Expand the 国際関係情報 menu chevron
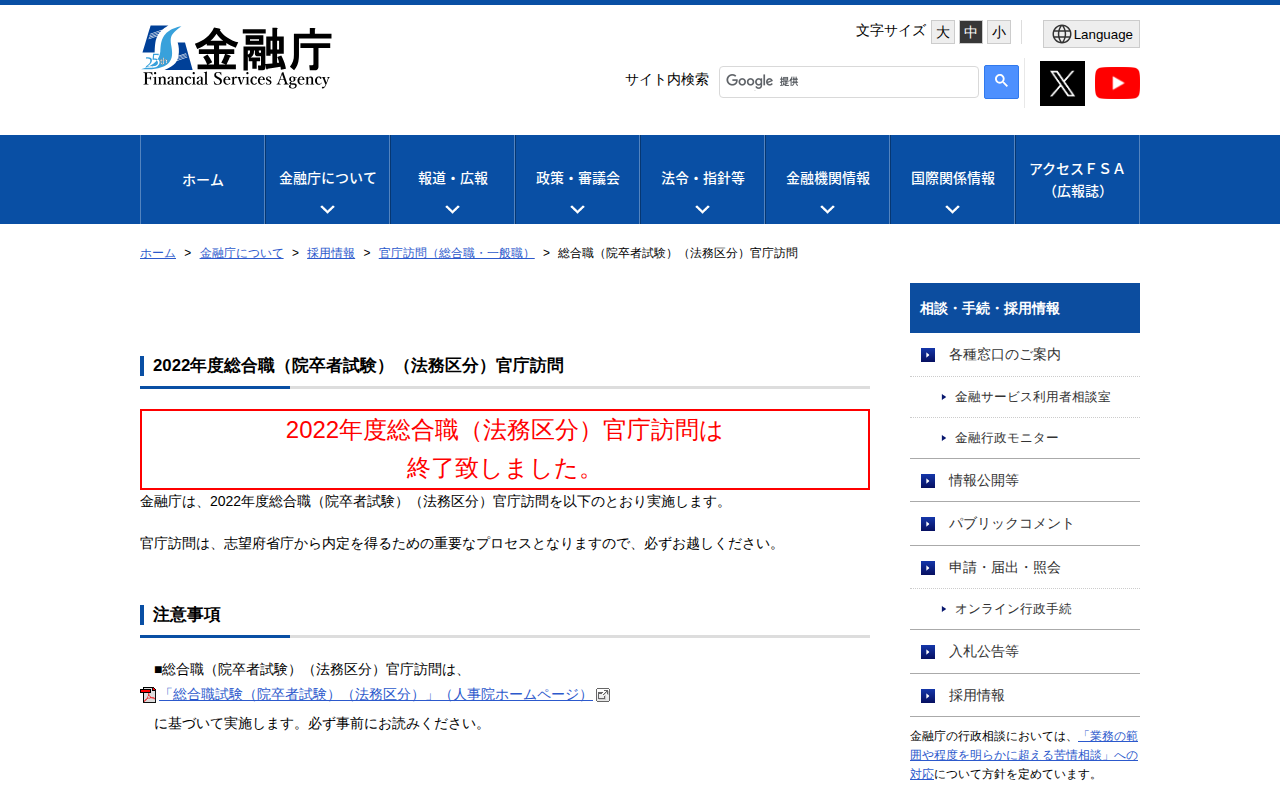 click(x=952, y=210)
